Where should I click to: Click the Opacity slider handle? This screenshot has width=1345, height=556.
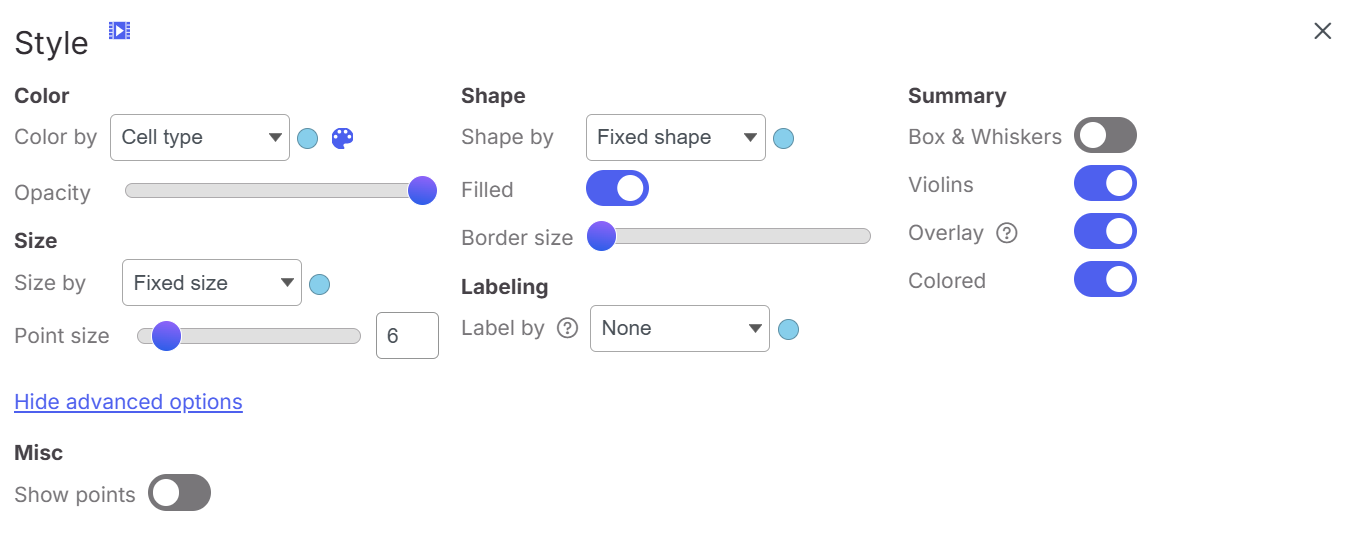[x=422, y=190]
